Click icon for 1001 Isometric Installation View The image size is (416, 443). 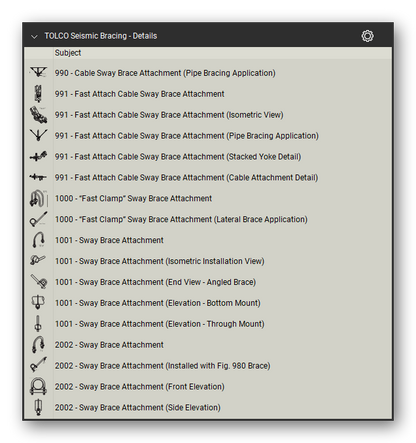(x=38, y=260)
